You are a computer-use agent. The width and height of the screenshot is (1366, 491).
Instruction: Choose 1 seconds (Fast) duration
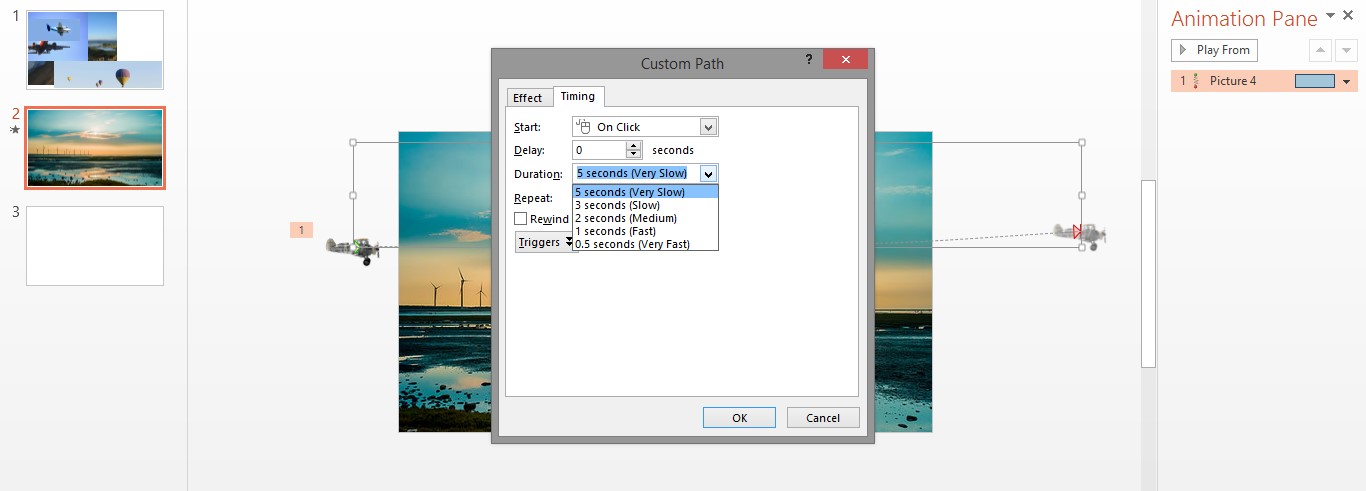click(x=645, y=231)
